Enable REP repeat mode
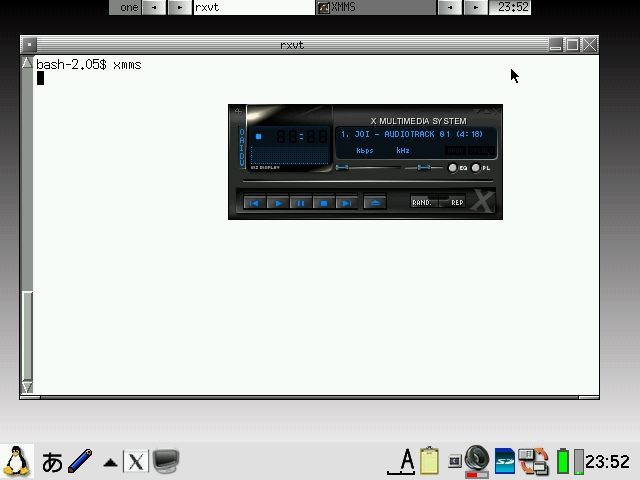 tap(456, 203)
